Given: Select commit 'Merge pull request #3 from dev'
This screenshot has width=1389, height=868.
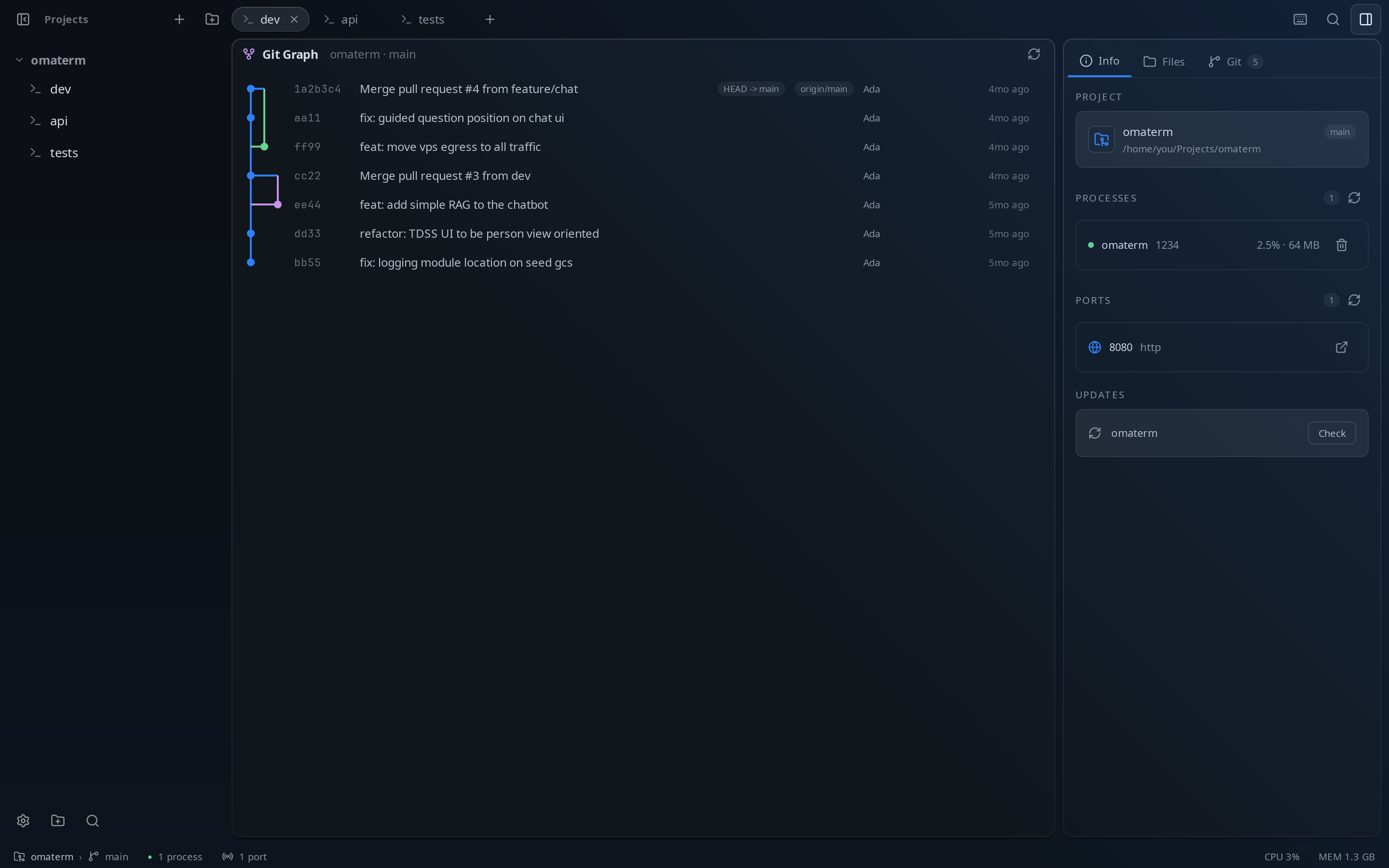Looking at the screenshot, I should 643,176.
